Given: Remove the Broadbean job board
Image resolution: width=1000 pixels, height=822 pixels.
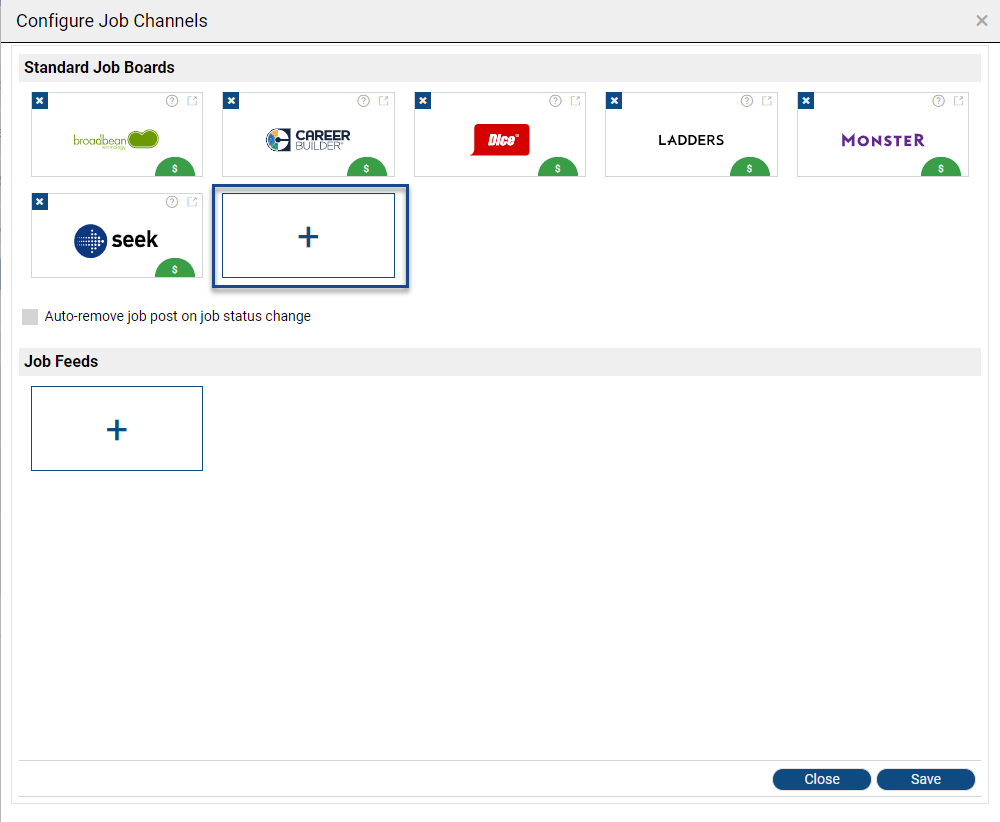Looking at the screenshot, I should pyautogui.click(x=40, y=101).
